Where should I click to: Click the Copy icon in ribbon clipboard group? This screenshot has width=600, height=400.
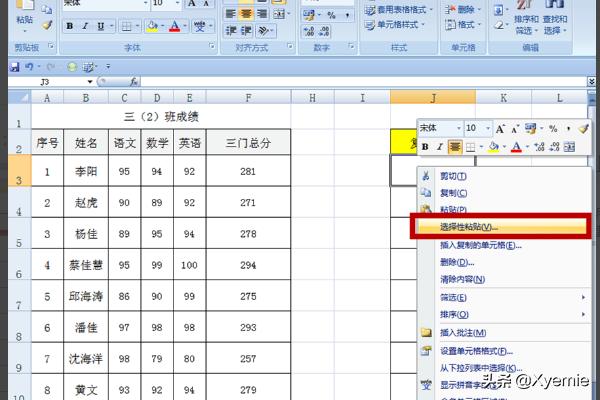coord(47,9)
